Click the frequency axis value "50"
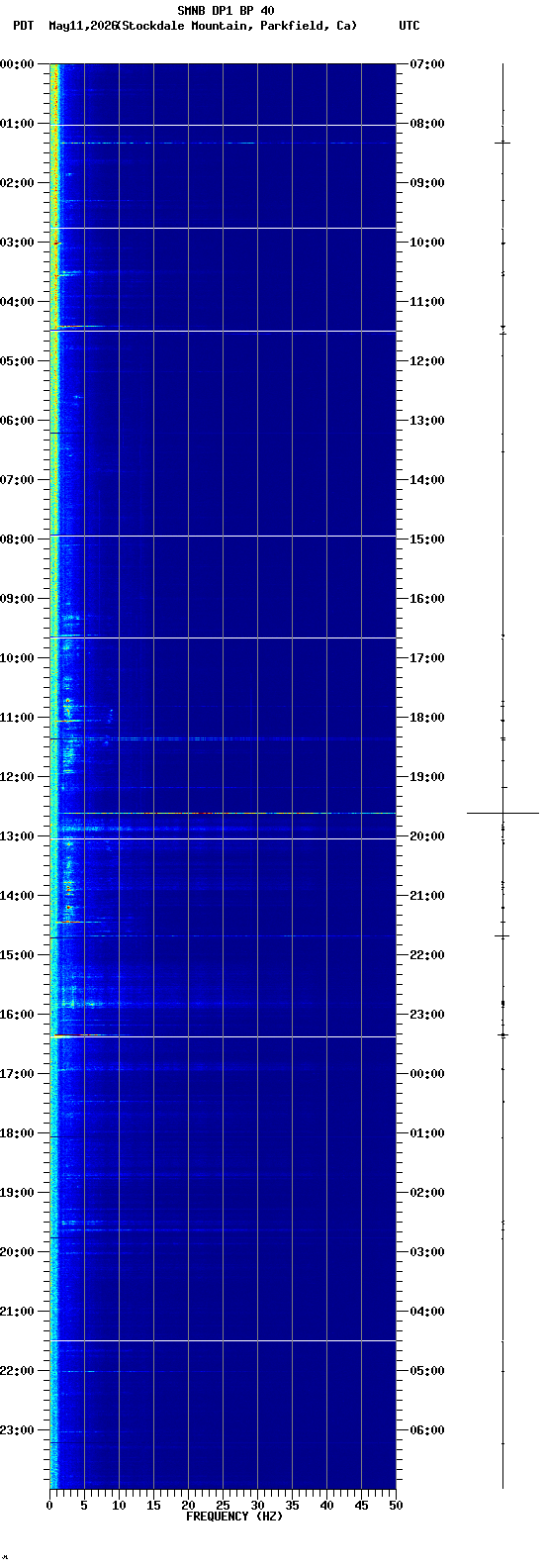Screen dimensions: 546x1568 (x=396, y=1506)
